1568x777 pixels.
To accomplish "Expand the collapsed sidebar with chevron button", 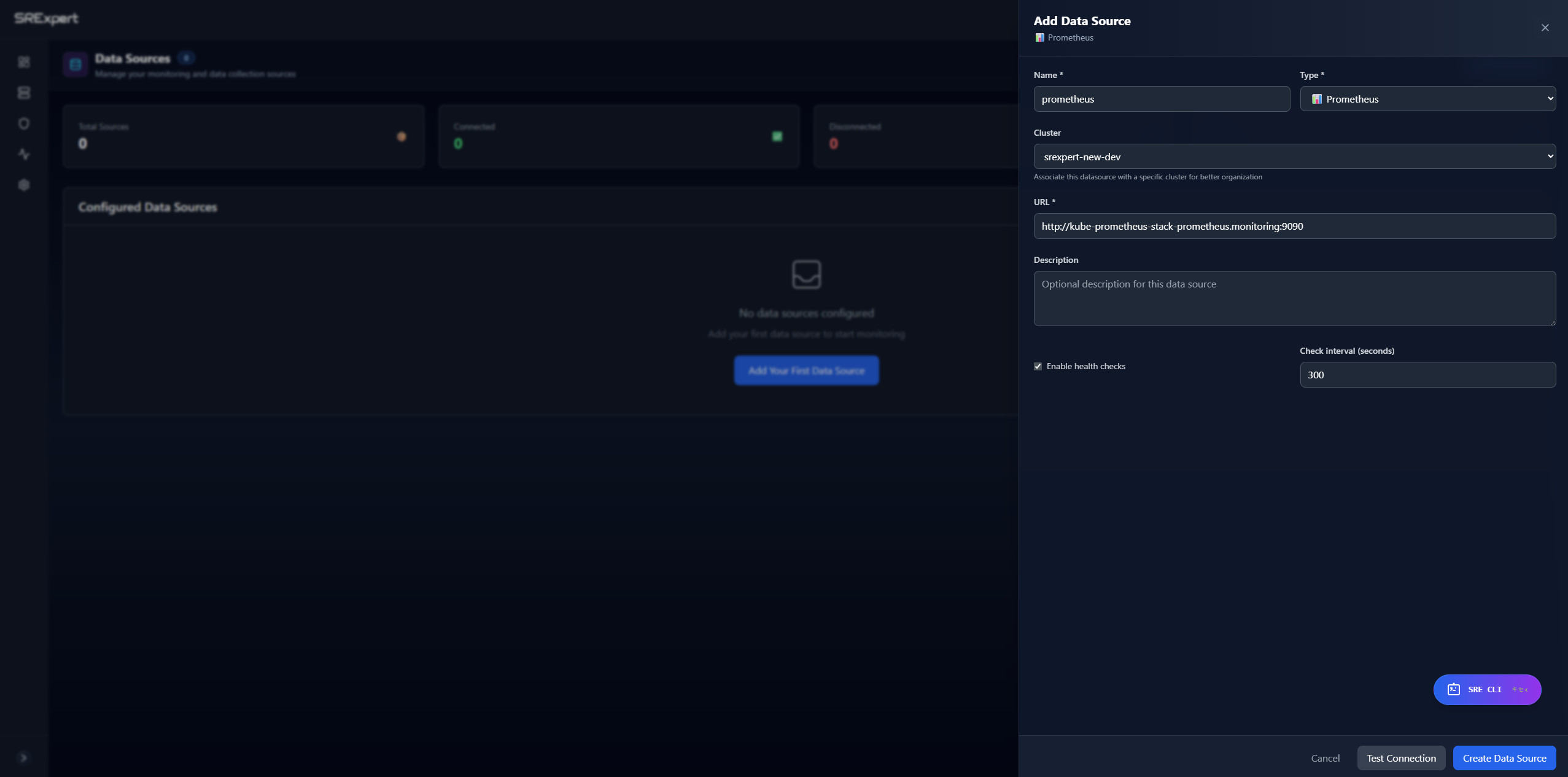I will (25, 757).
